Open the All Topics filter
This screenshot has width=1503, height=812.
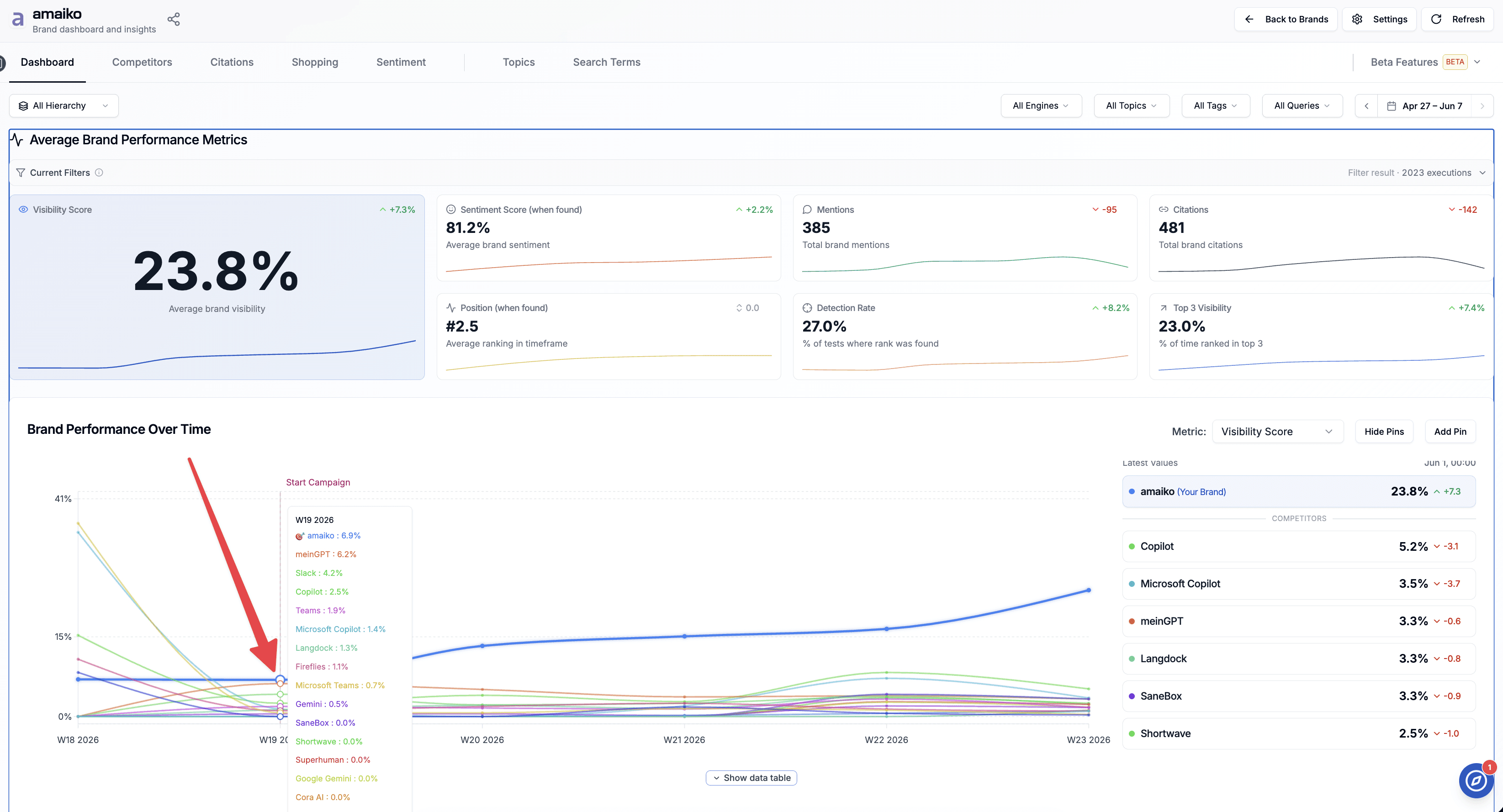click(1131, 105)
